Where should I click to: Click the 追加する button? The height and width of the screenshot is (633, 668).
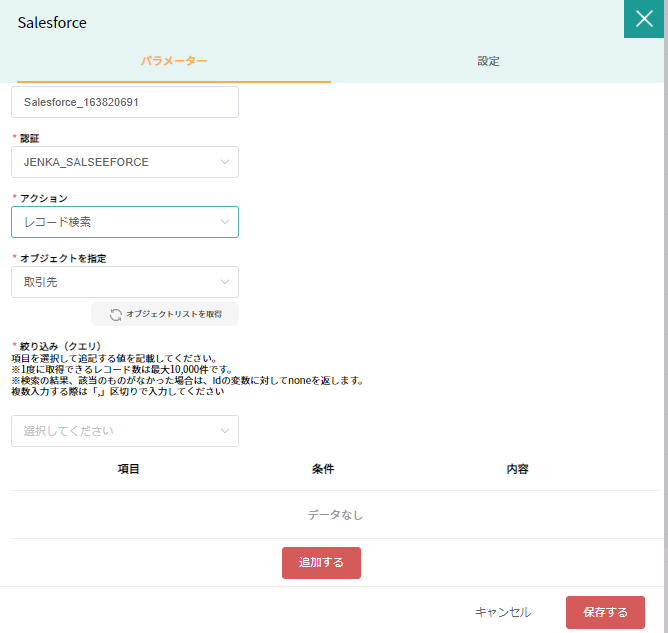pos(321,563)
